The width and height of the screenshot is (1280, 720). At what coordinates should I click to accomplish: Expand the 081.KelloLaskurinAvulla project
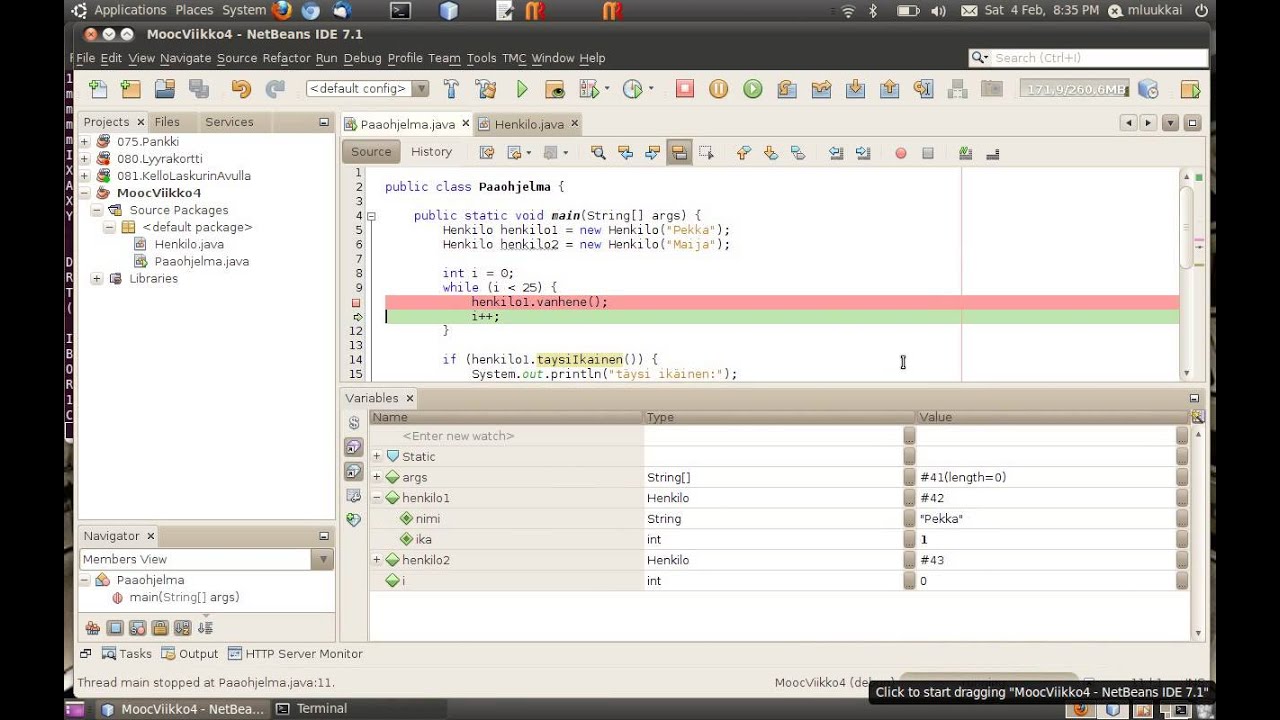(85, 176)
